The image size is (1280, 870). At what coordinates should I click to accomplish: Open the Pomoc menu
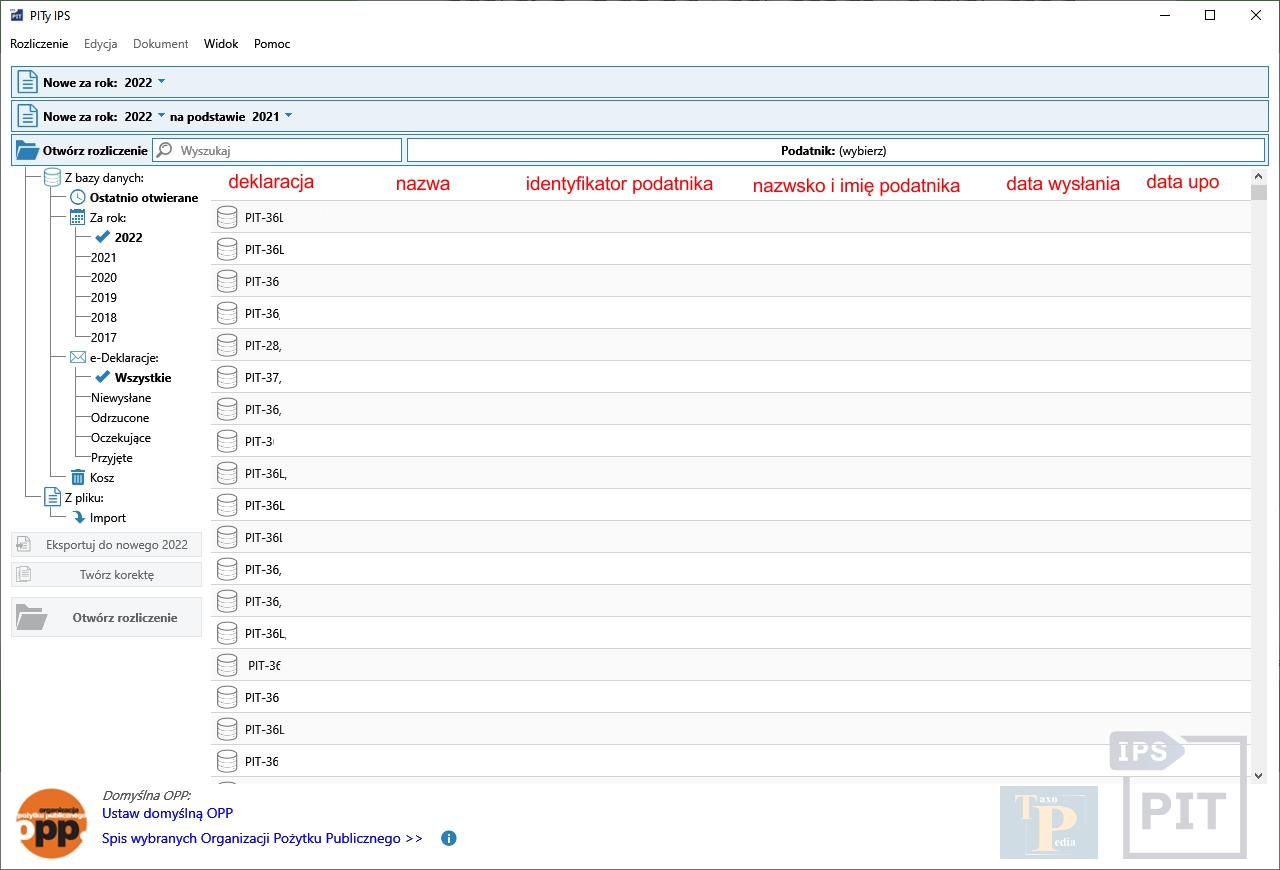(x=272, y=44)
